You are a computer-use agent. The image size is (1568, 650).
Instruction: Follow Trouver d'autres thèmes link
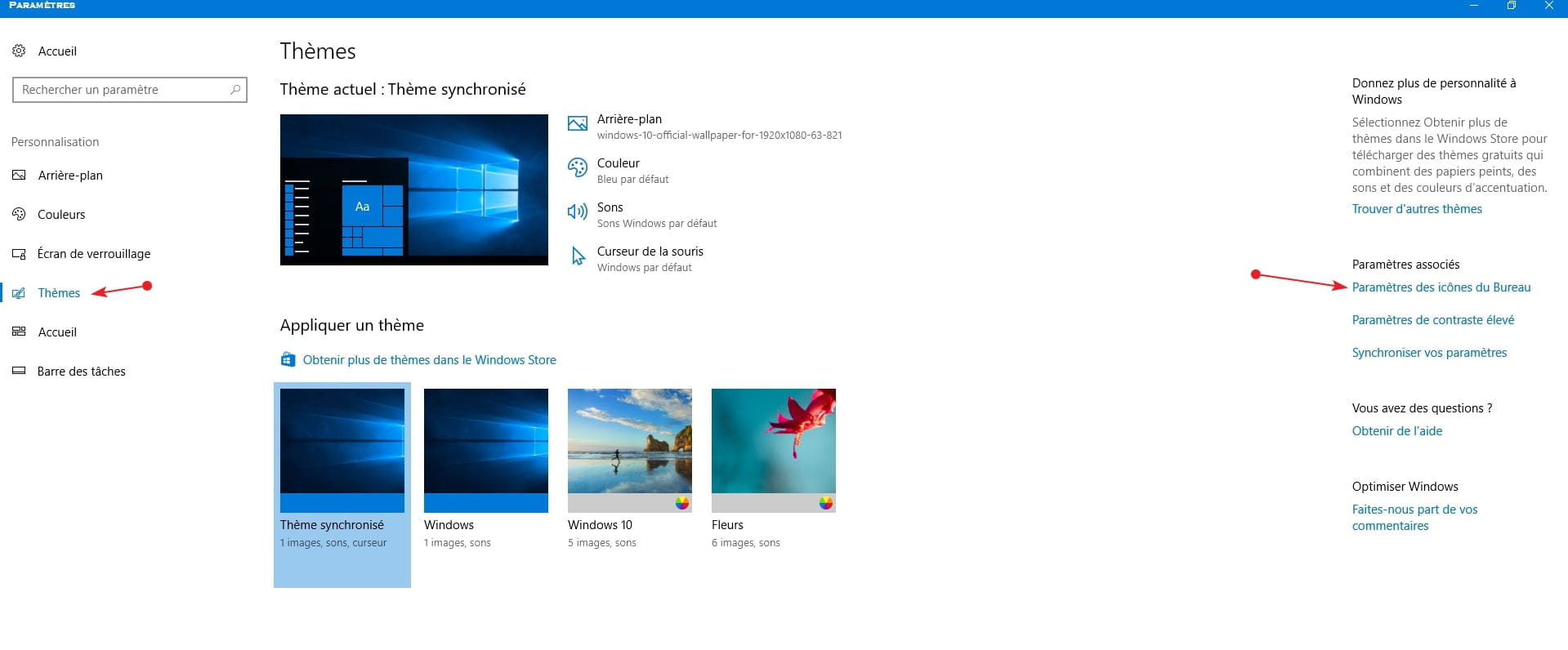click(x=1417, y=209)
